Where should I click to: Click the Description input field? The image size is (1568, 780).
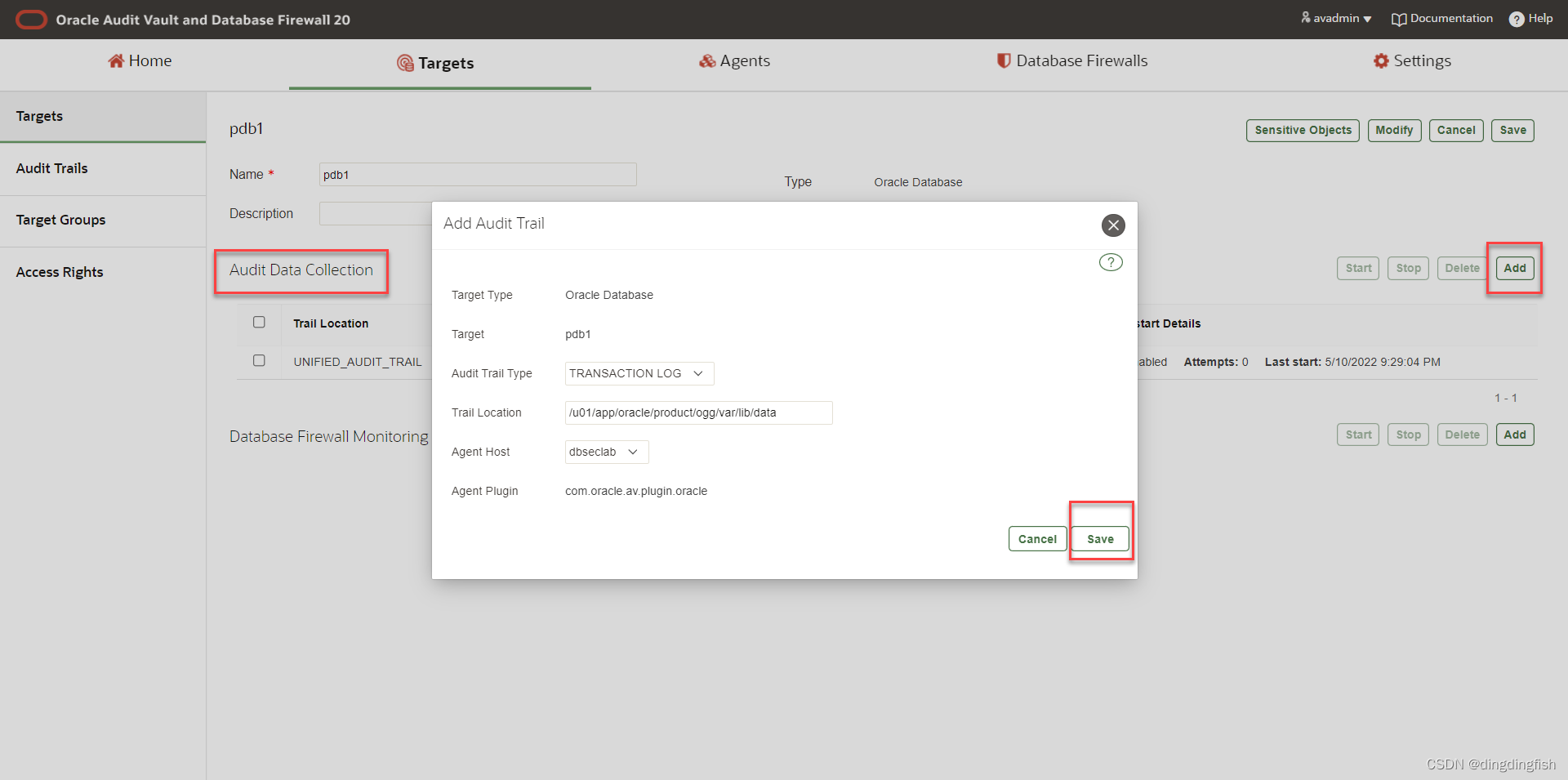click(376, 213)
